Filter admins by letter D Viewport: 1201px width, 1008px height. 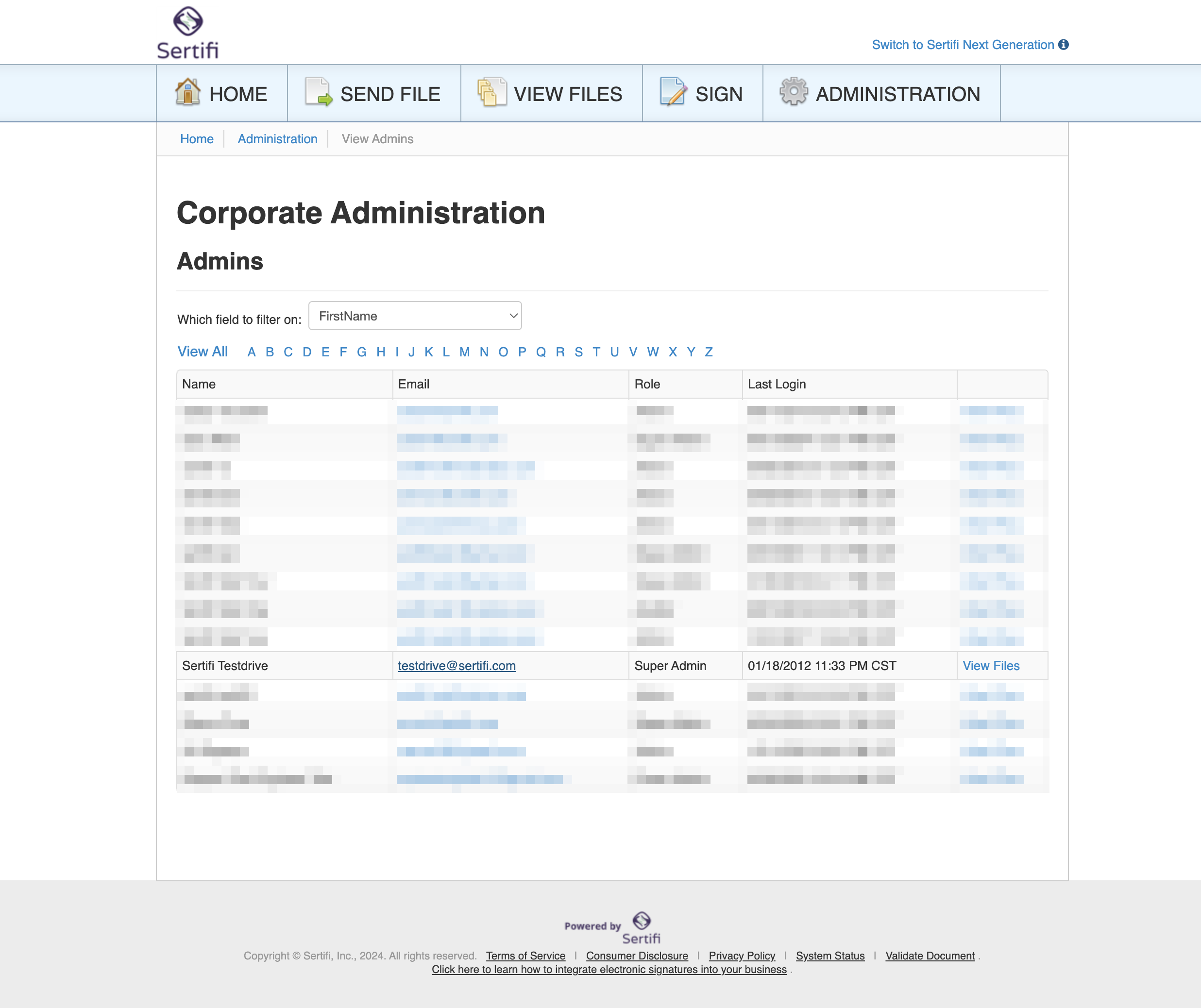click(307, 352)
